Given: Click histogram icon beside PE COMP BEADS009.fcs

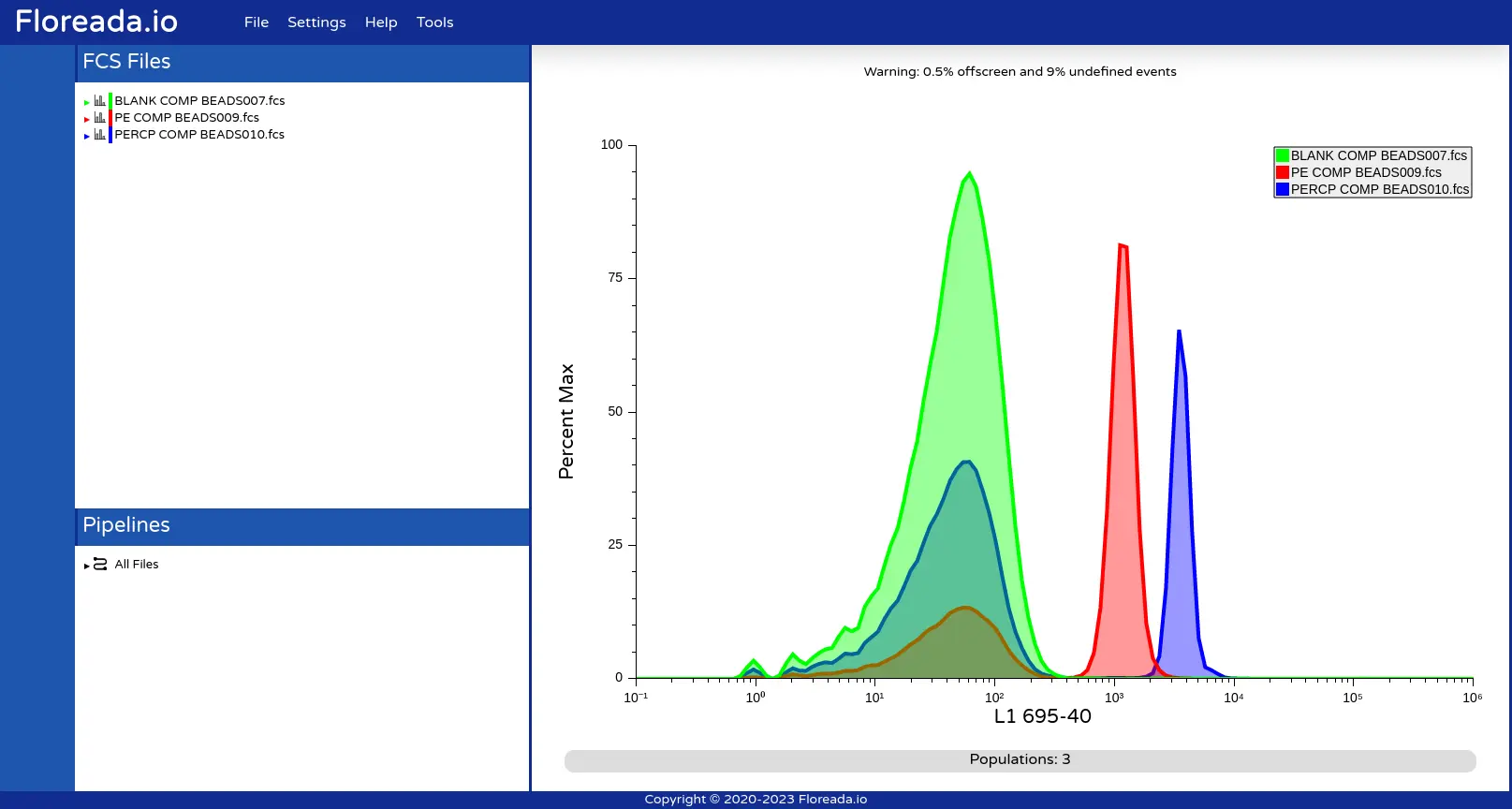Looking at the screenshot, I should coord(99,118).
